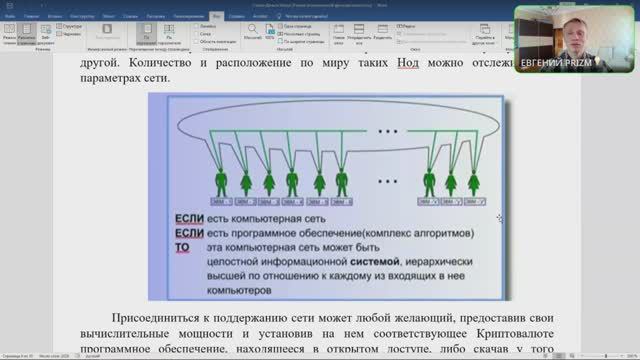Switch to Print Layout via status bar
Viewport: 640px width, 360px height.
click(559, 356)
